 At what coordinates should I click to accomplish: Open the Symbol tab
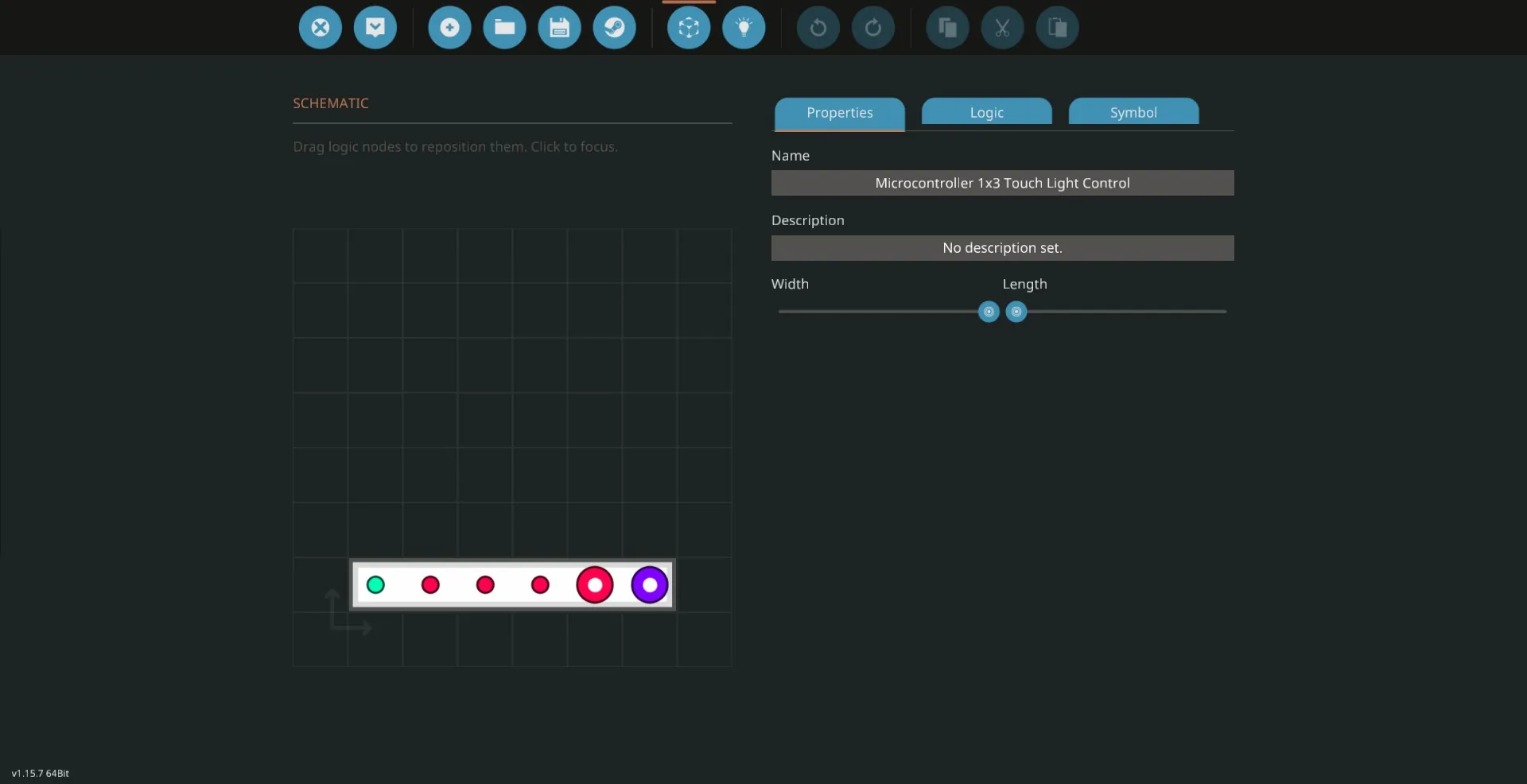click(1133, 113)
